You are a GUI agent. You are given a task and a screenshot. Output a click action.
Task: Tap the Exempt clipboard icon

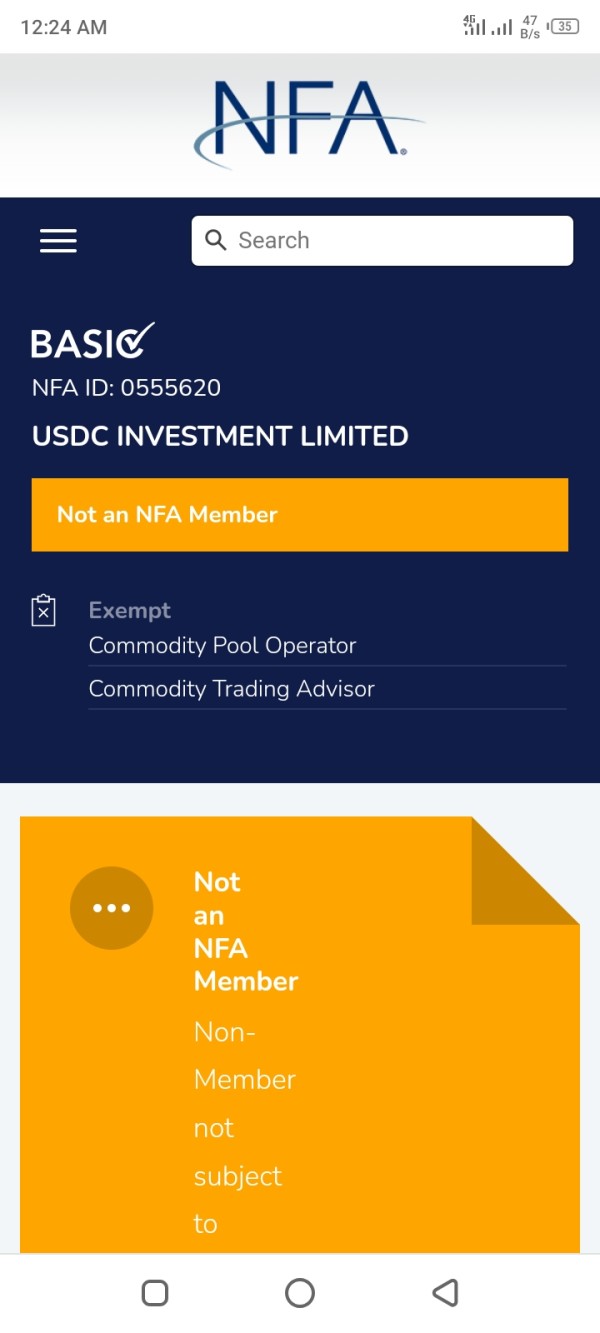tap(44, 610)
